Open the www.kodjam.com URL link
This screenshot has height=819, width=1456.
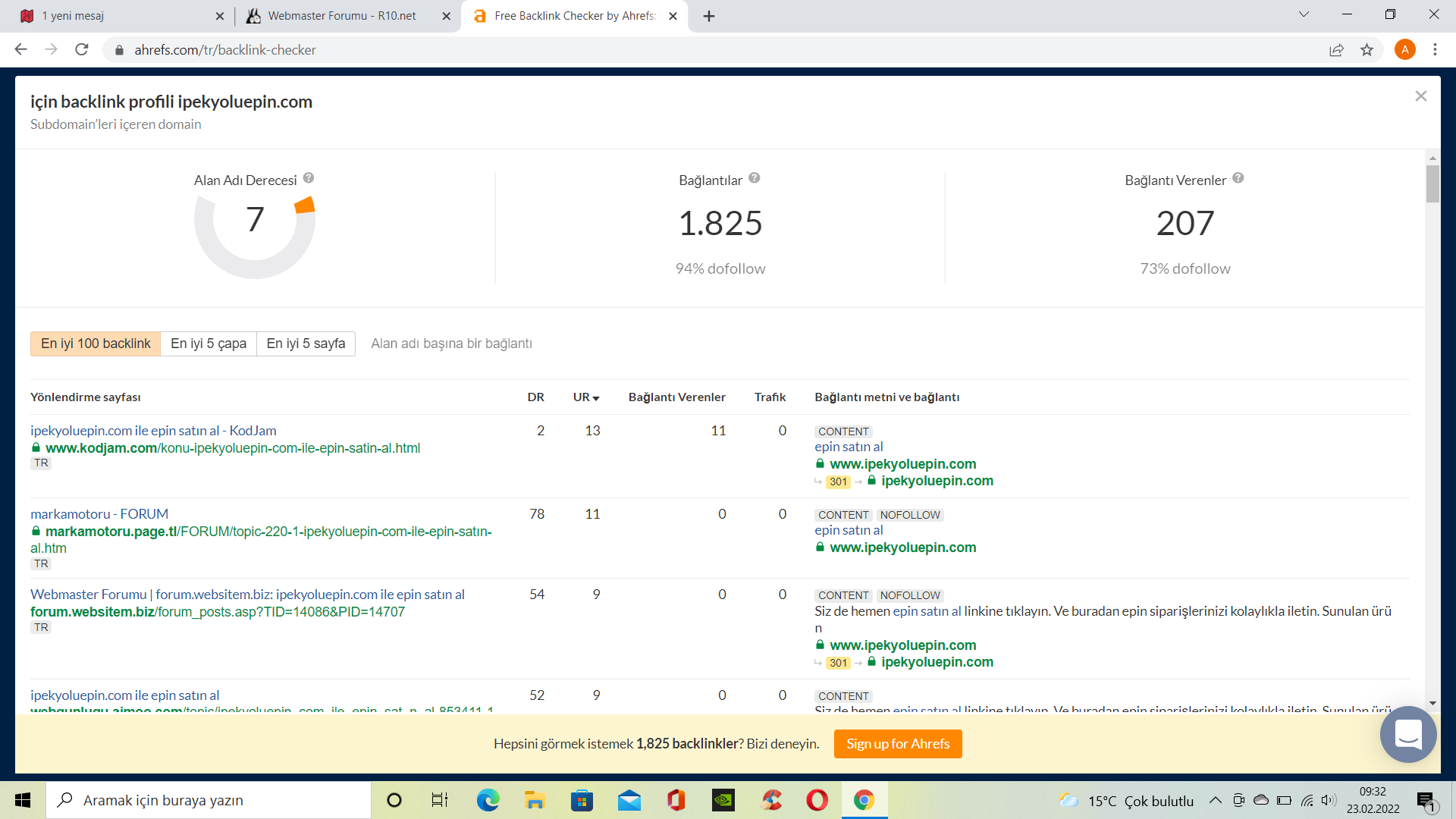233,448
